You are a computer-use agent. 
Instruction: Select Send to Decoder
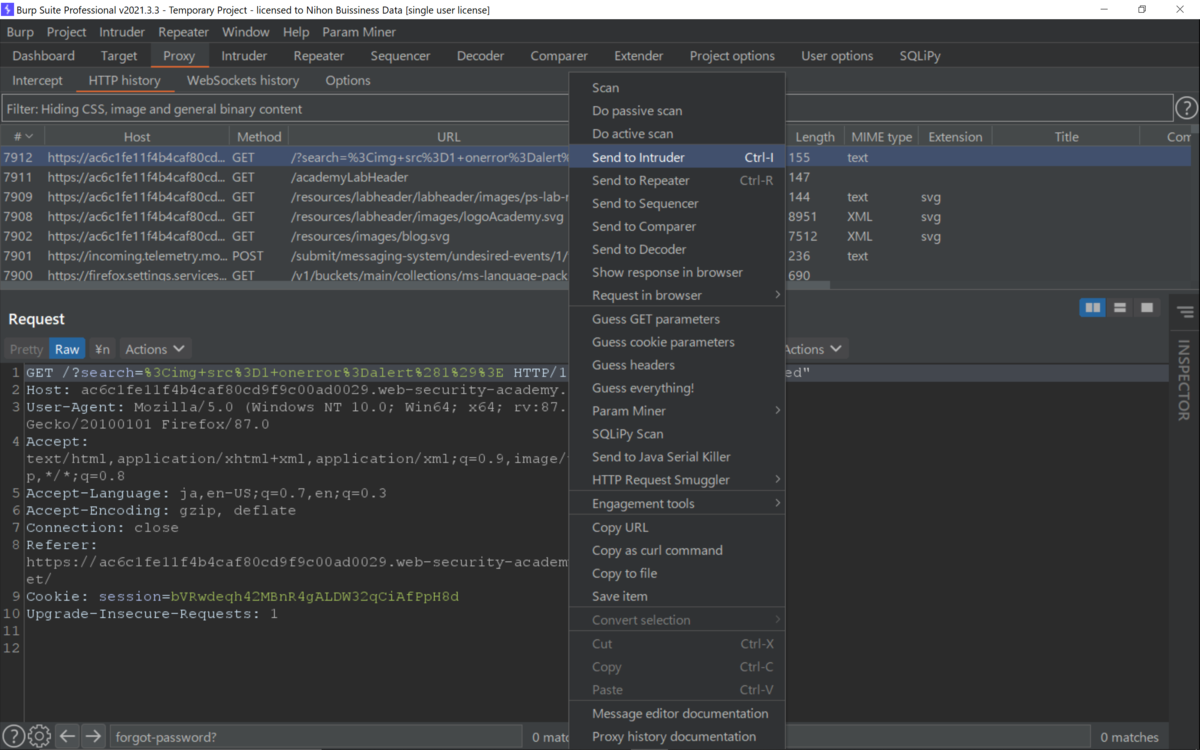click(x=677, y=249)
